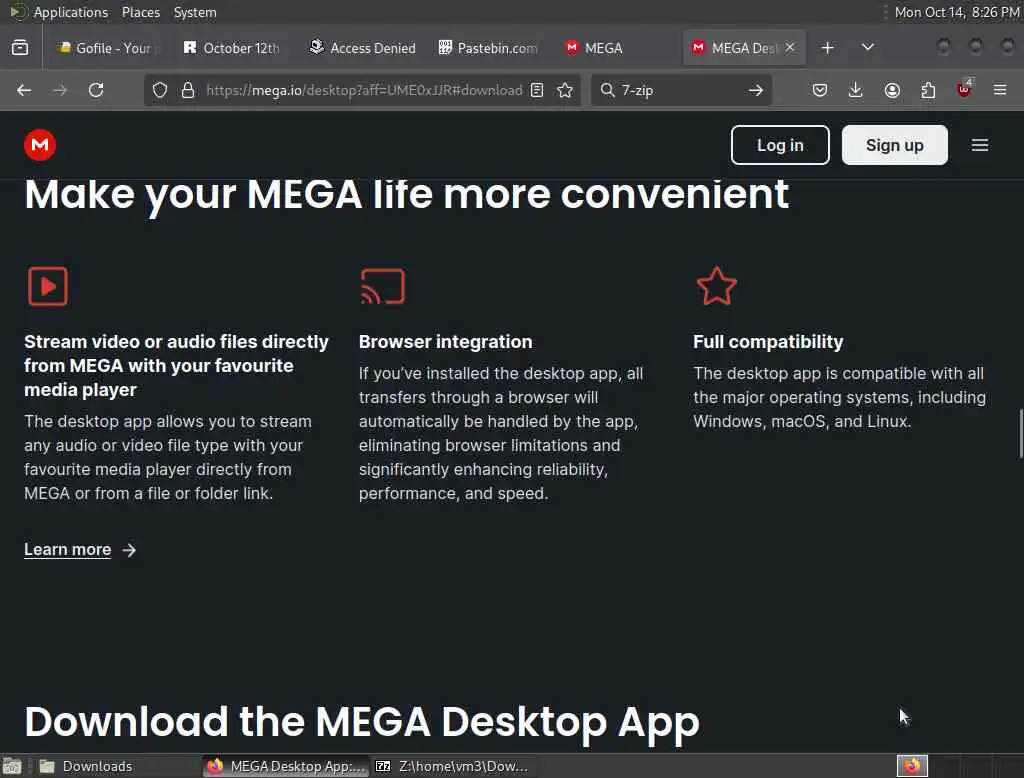
Task: Click the Browser integration heading
Action: click(445, 342)
